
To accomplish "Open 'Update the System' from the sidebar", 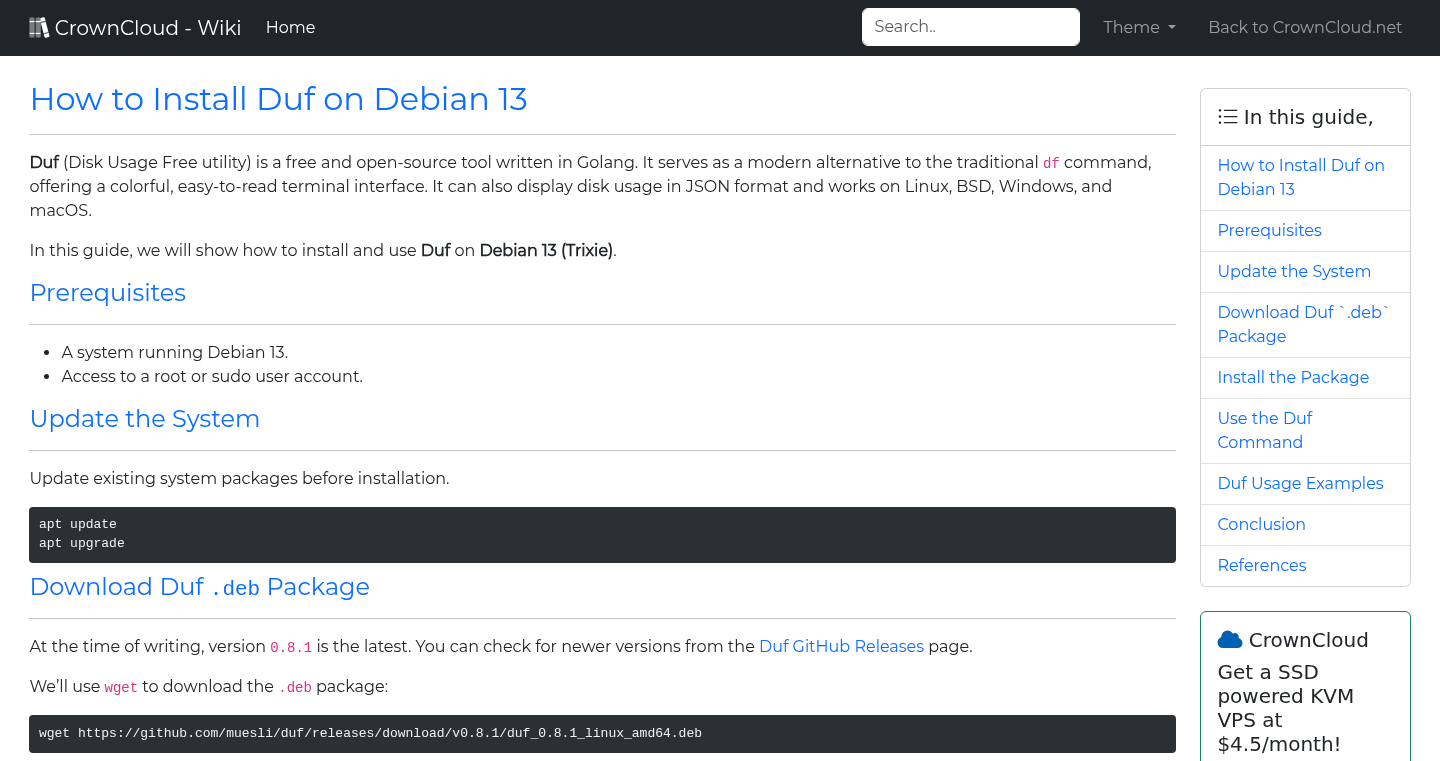I will click(x=1294, y=271).
